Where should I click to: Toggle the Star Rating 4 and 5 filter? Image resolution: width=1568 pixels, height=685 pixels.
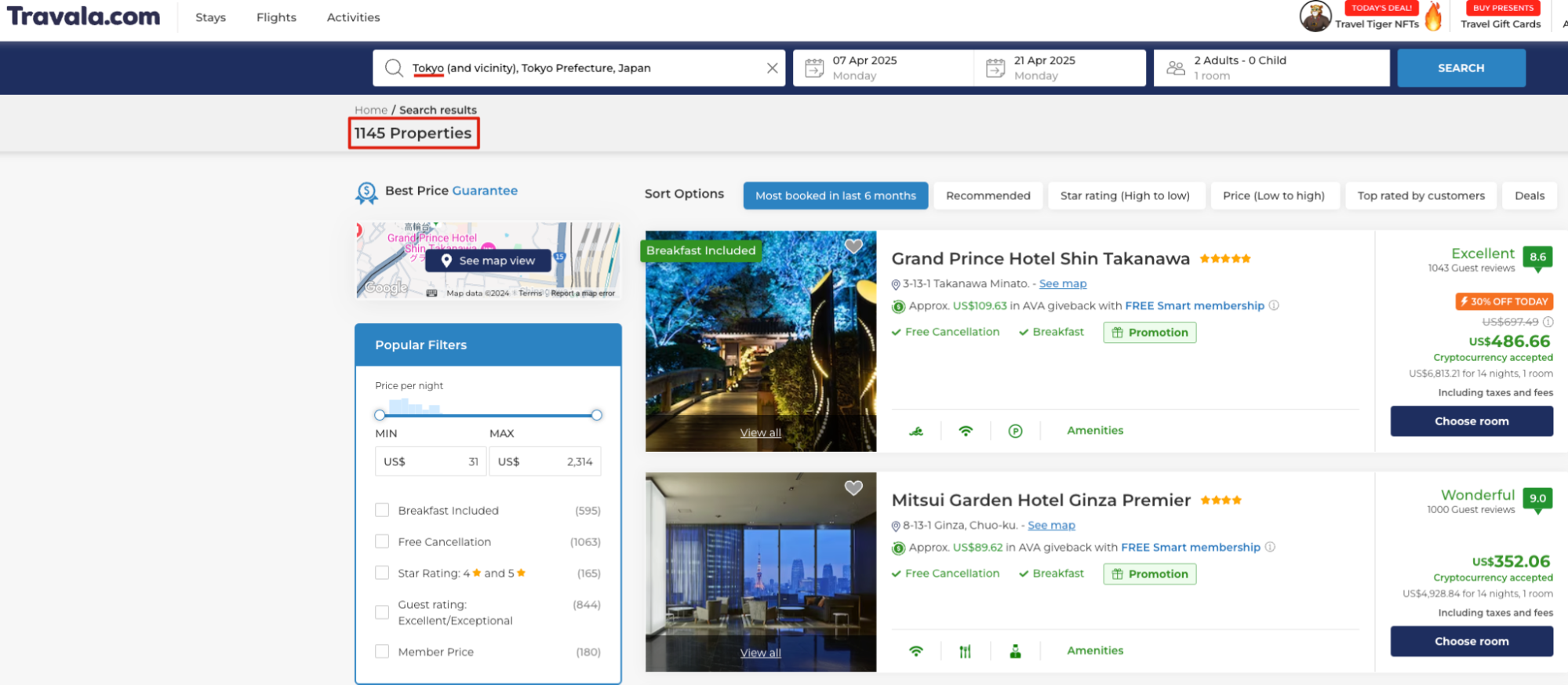point(382,573)
